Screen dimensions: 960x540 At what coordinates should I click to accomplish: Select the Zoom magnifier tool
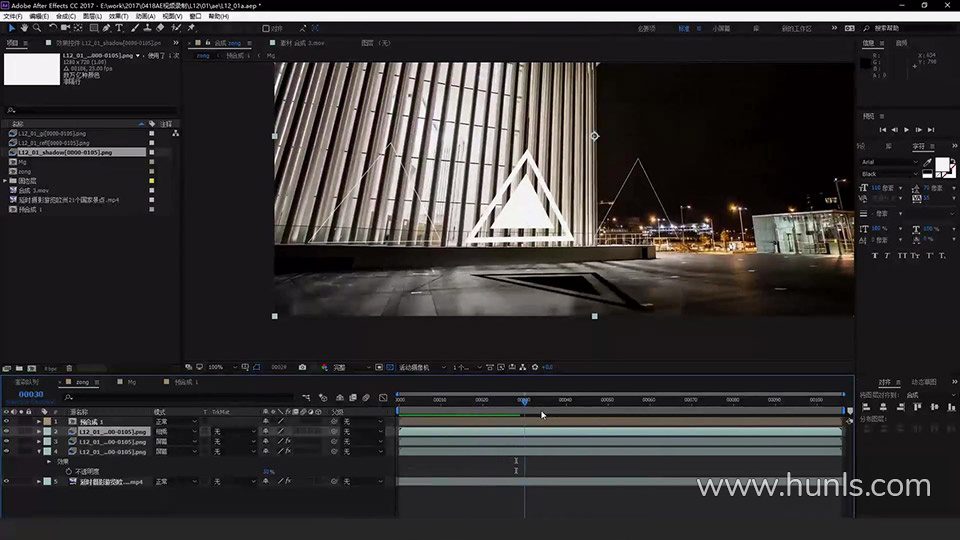coord(38,28)
